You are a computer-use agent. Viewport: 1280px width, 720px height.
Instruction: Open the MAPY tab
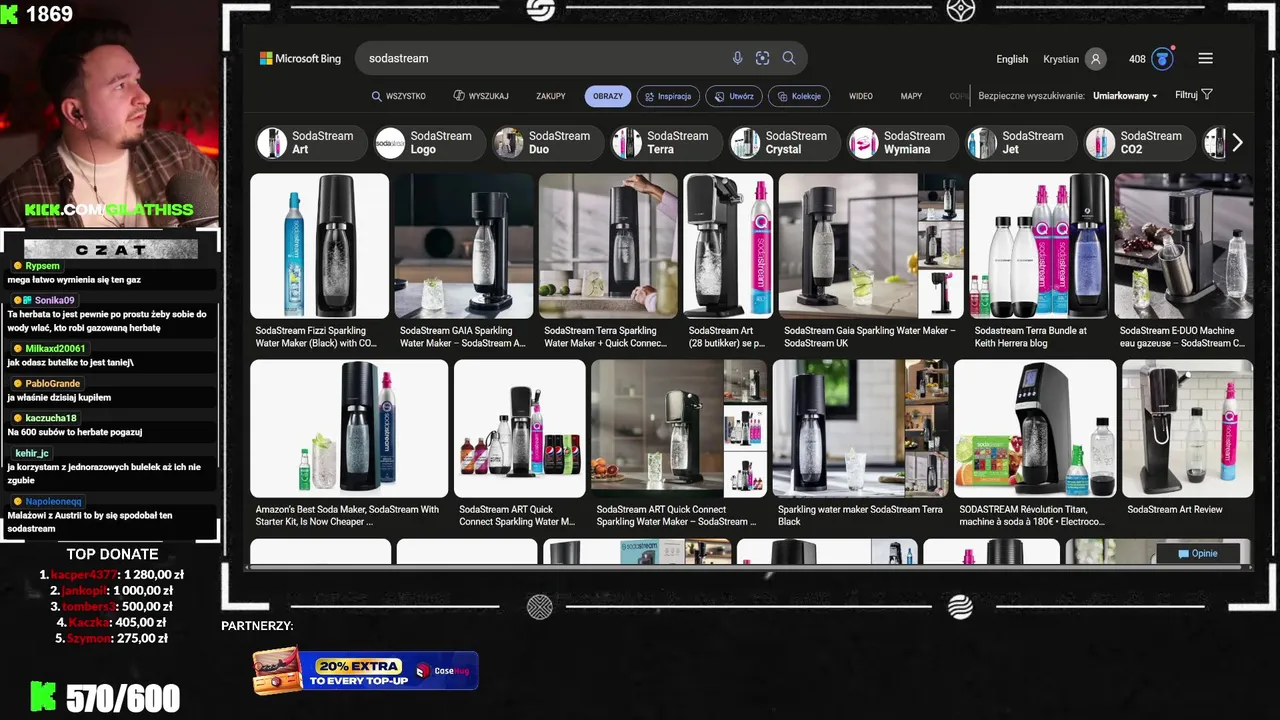911,96
